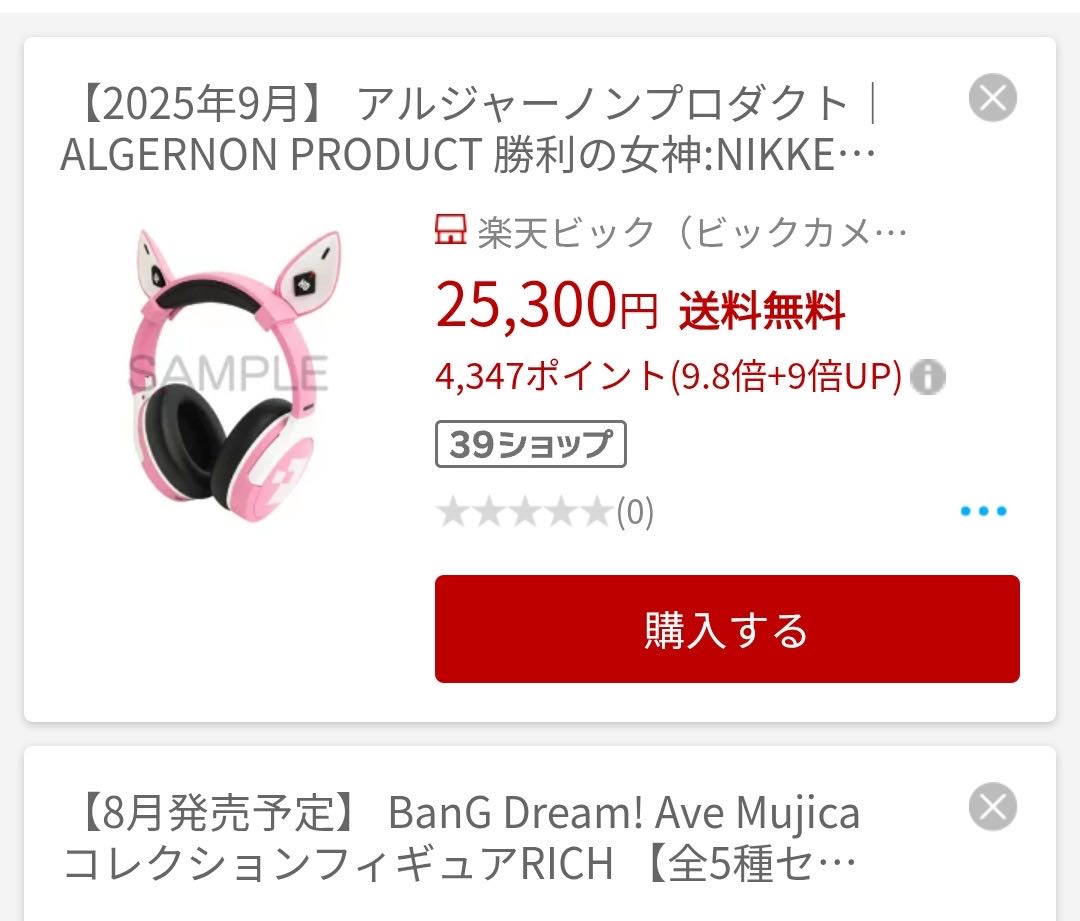Tap the pink cat-ear headphone product image
The height and width of the screenshot is (921, 1080).
pos(232,375)
